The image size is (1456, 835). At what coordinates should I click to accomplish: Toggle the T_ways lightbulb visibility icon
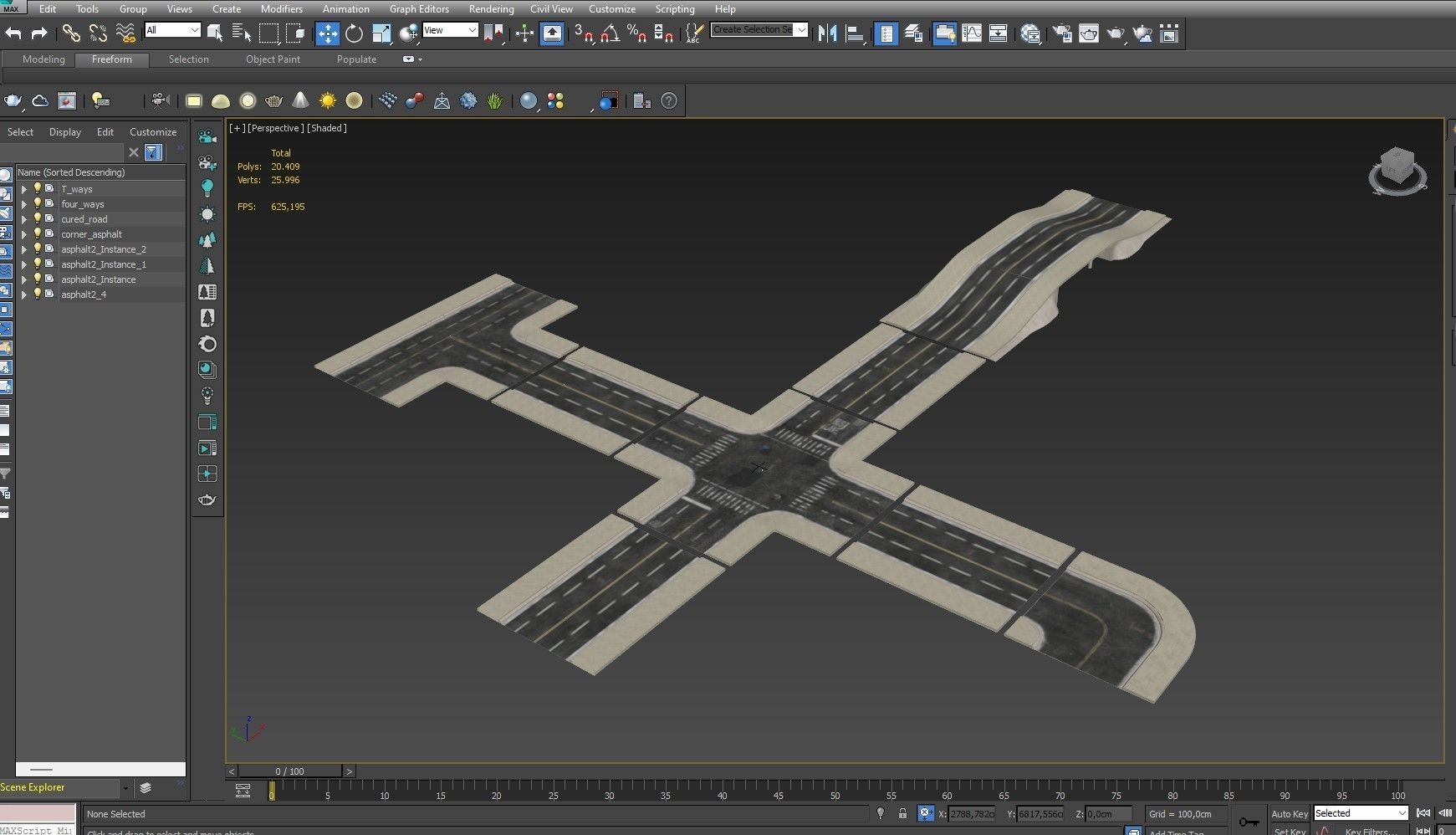(x=37, y=189)
